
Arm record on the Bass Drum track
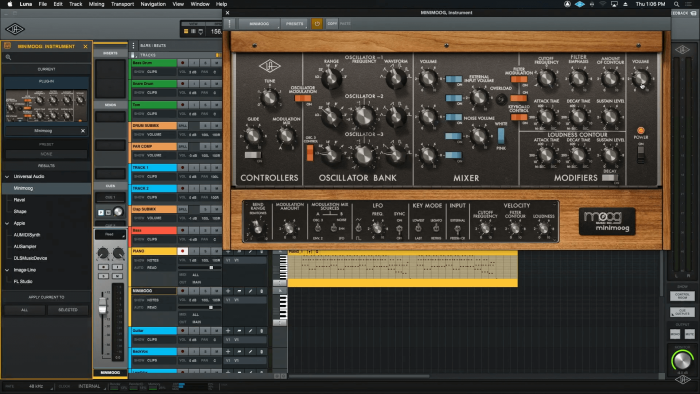point(182,63)
